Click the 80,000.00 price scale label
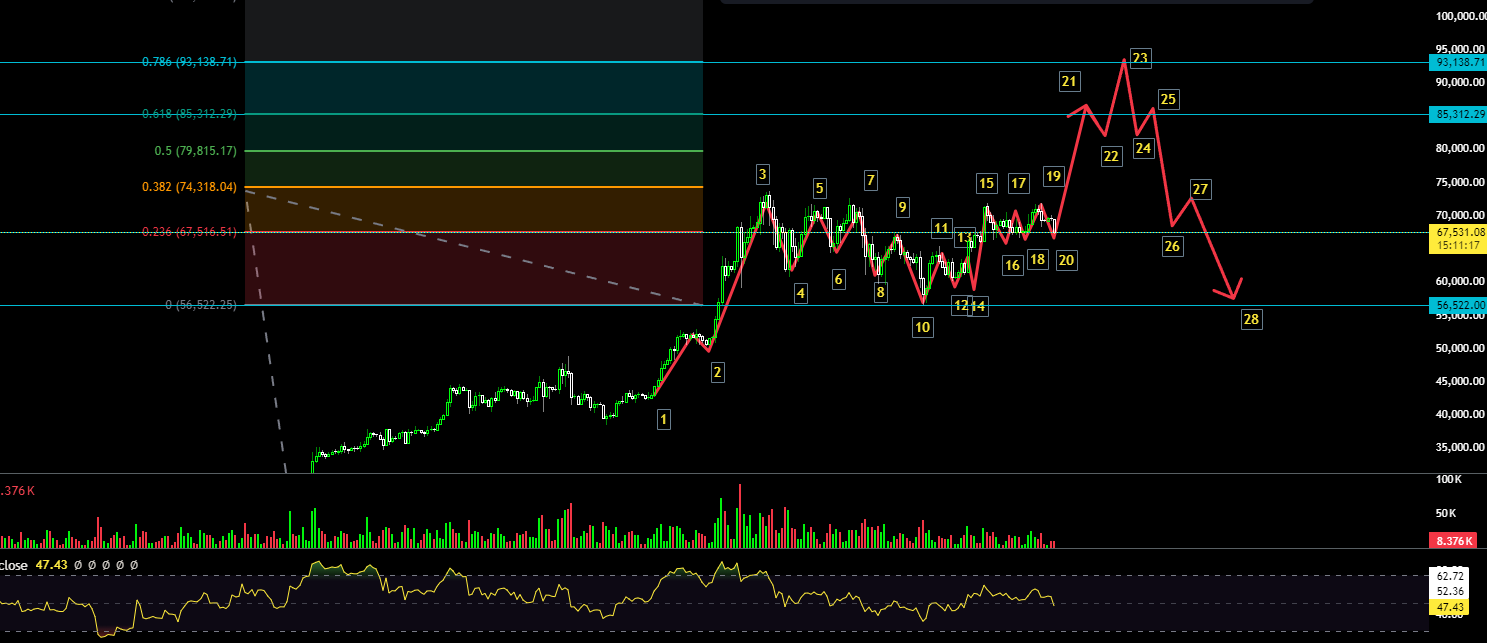 click(1461, 149)
